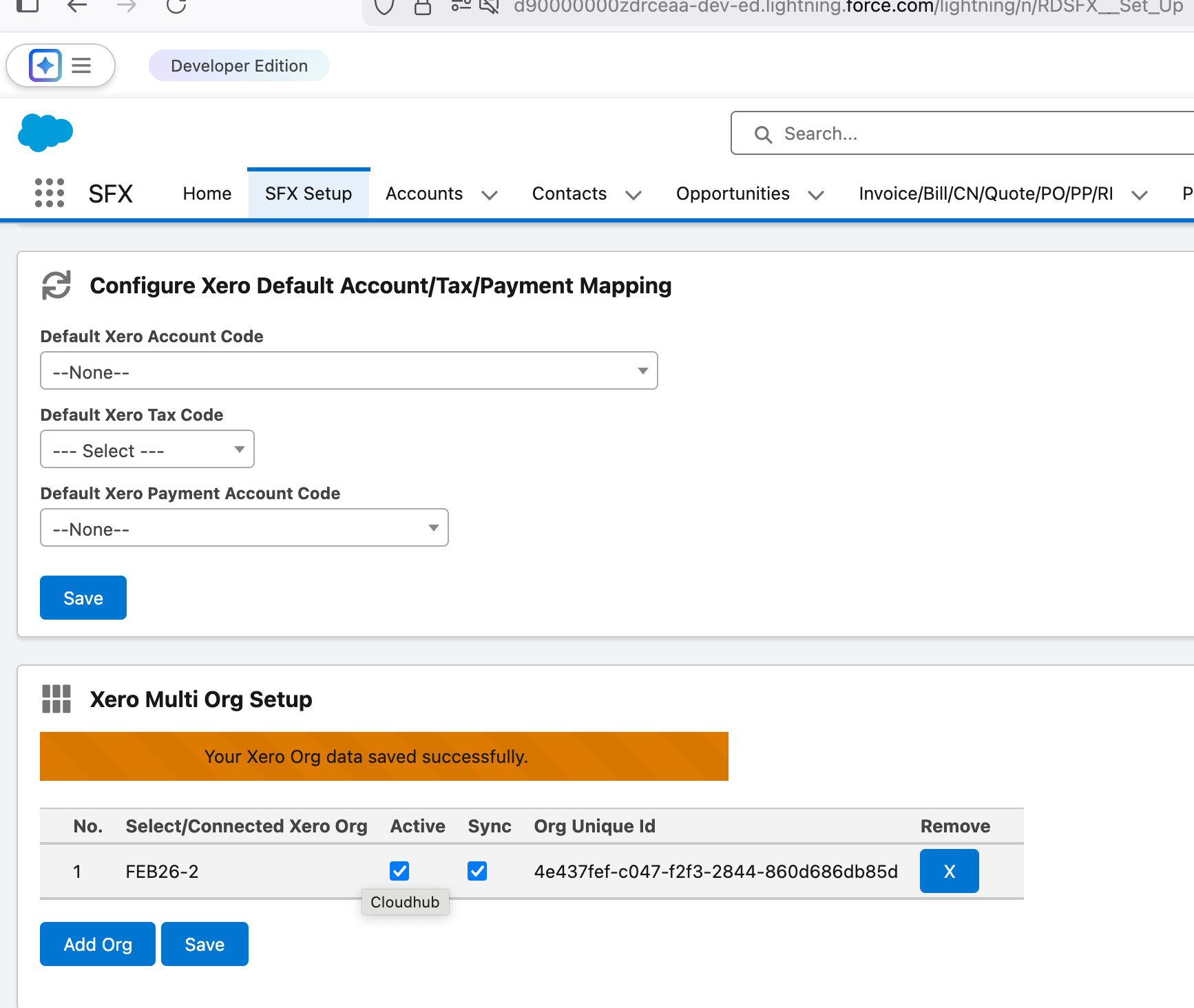Expand the Accounts tab chevron menu
1194x1008 pixels.
[x=490, y=195]
